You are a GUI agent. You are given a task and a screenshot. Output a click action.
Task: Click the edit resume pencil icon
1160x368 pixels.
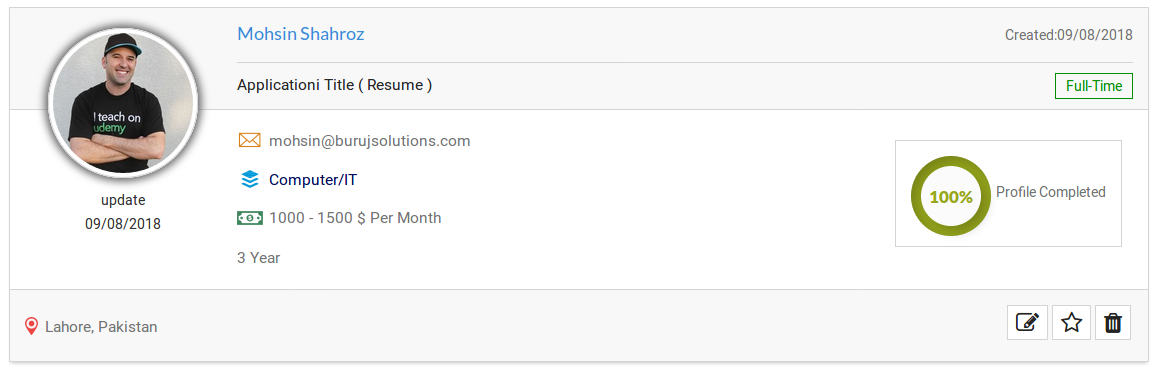pos(1028,323)
